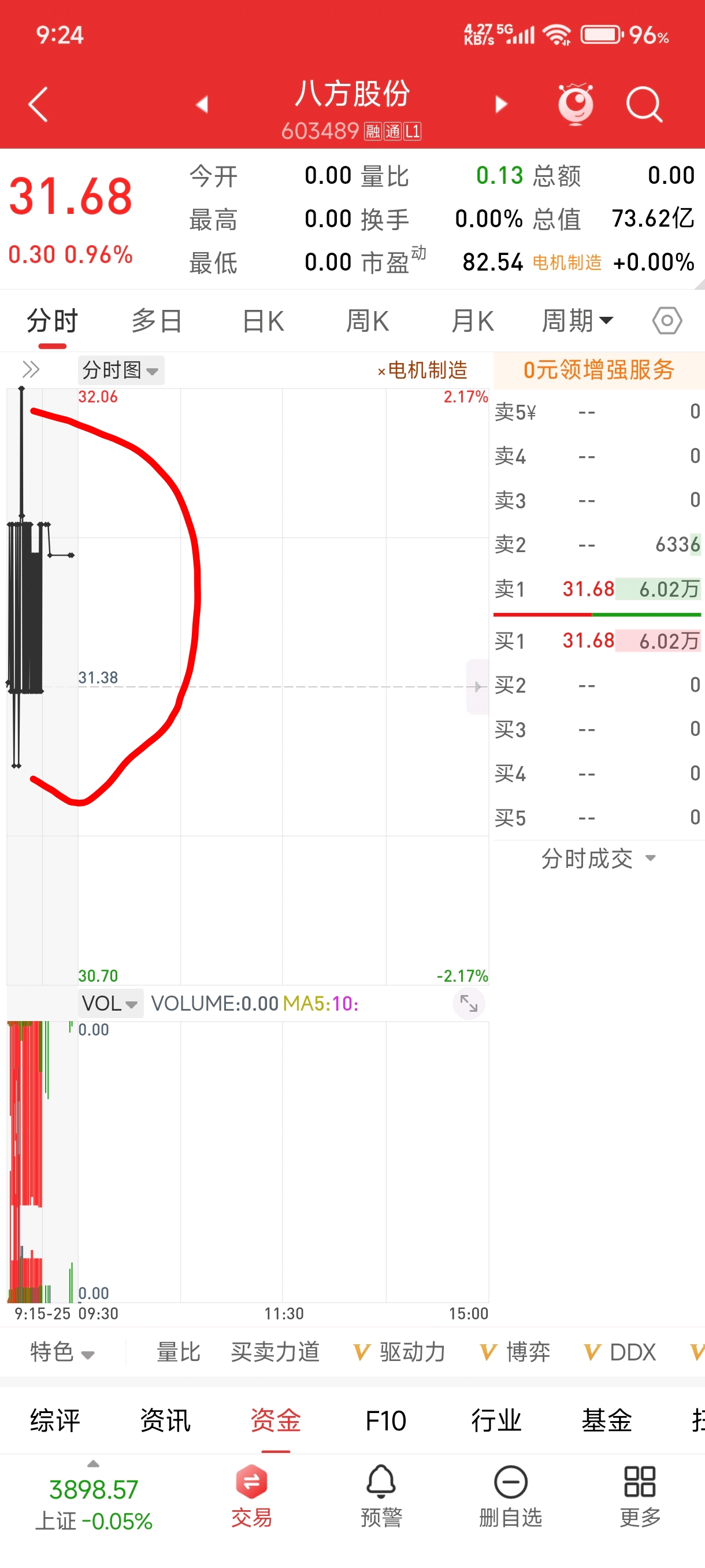This screenshot has height=1568, width=705.
Task: Collapse the order book side arrow
Action: [x=477, y=687]
